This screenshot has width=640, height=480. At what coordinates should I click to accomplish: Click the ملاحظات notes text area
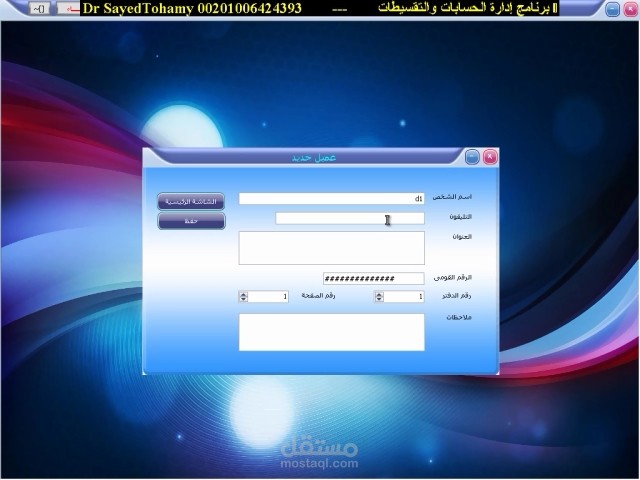coord(331,332)
